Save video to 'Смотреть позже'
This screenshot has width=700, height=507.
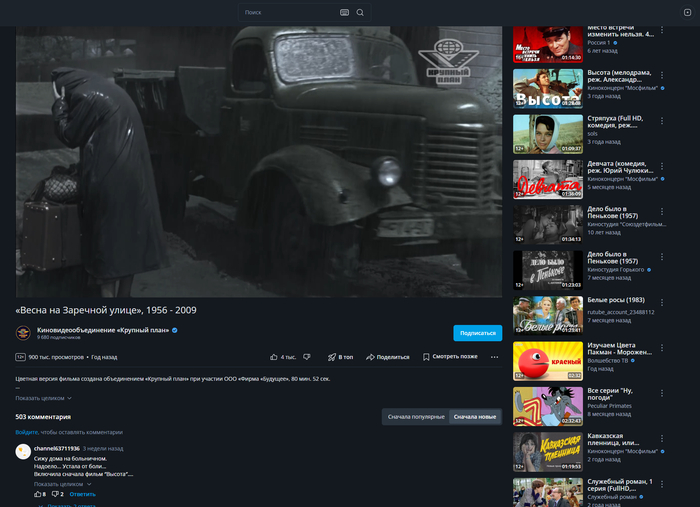[x=450, y=357]
